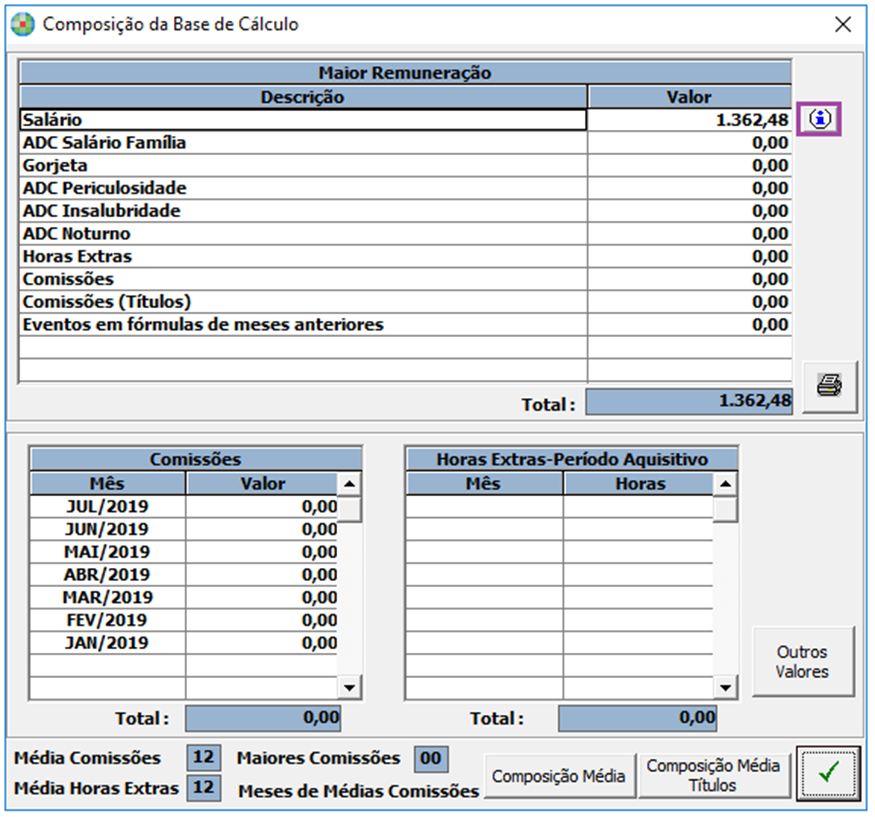Select the ADC Periculosidade row

405,188
